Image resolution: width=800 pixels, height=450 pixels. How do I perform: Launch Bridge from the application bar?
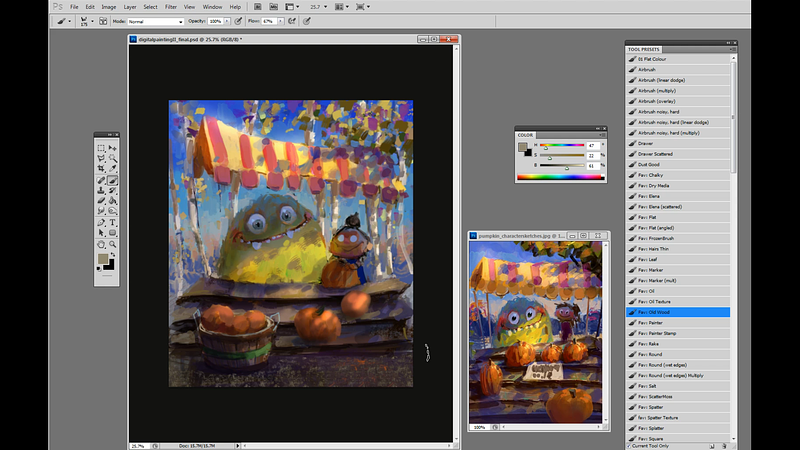(259, 6)
